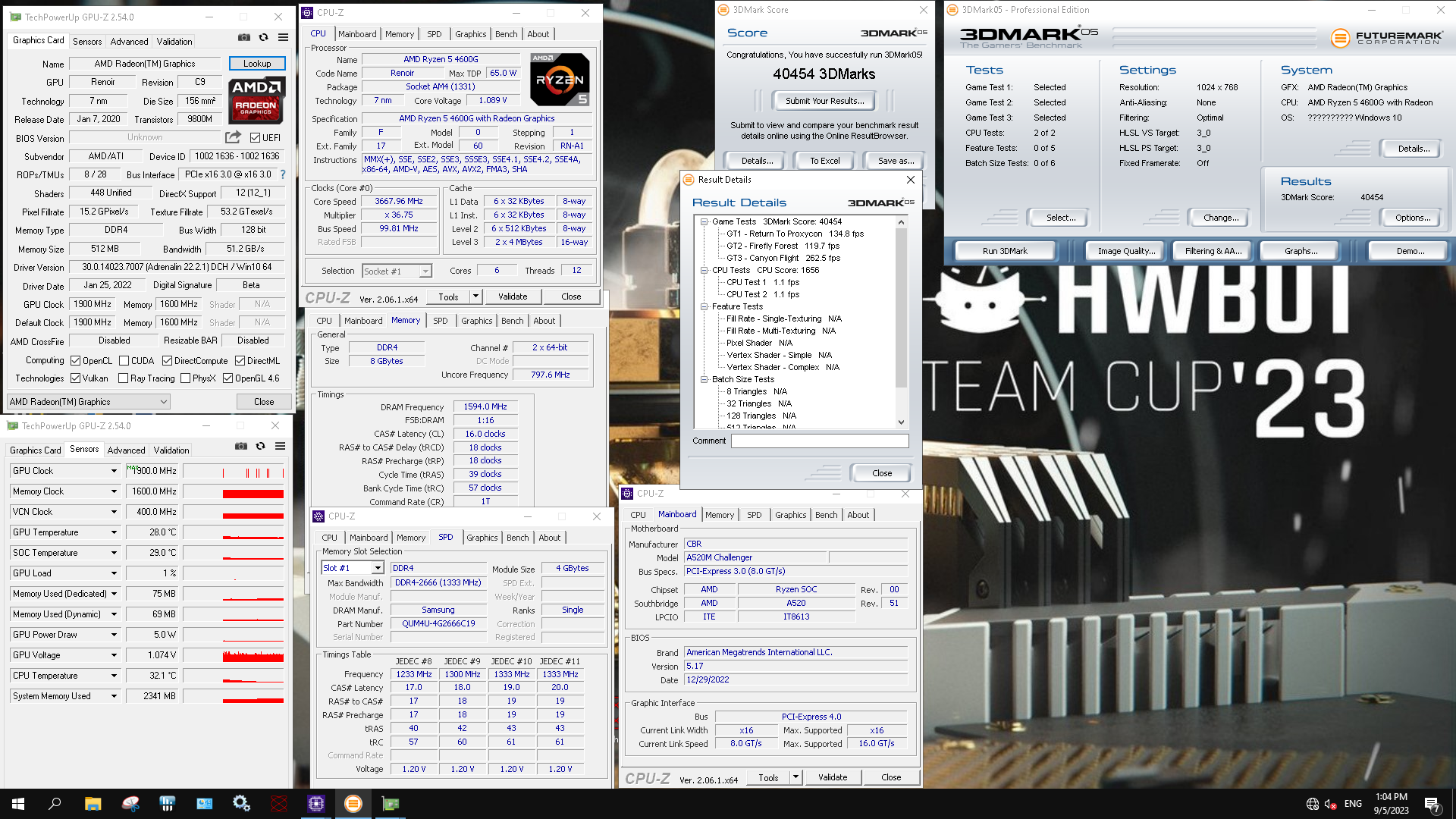
Task: Click the settings gear taskbar icon
Action: 242,804
